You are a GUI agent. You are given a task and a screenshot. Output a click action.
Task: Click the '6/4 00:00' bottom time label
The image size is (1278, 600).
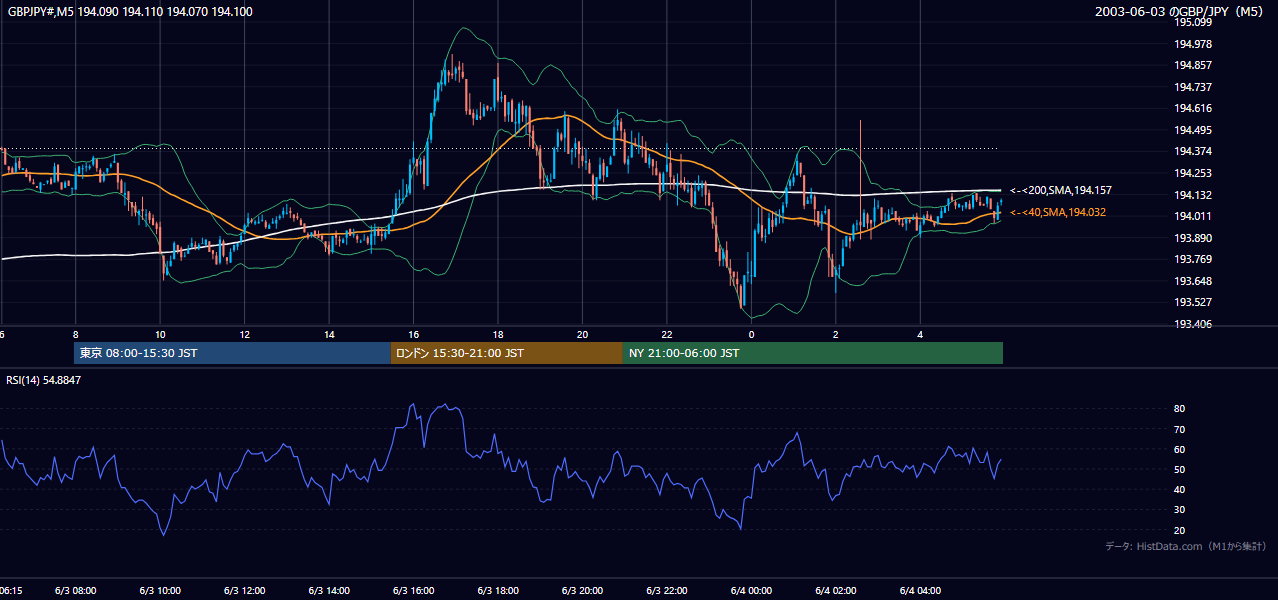[751, 591]
